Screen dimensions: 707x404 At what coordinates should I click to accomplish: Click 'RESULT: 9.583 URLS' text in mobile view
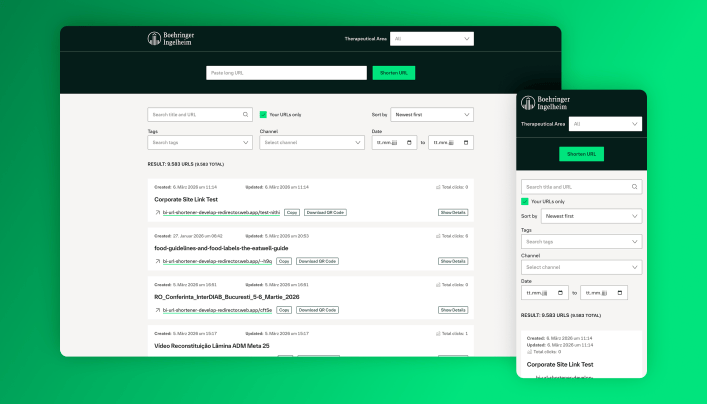pos(545,315)
